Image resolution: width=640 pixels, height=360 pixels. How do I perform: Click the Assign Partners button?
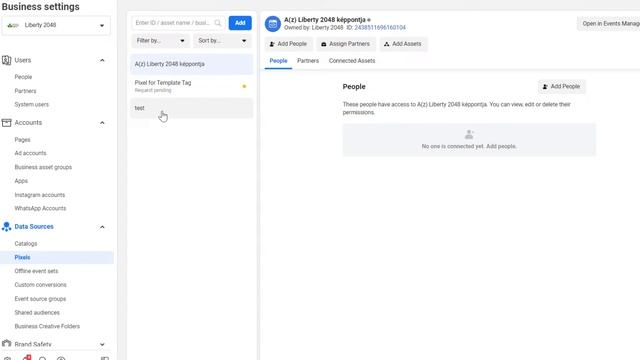pos(346,44)
